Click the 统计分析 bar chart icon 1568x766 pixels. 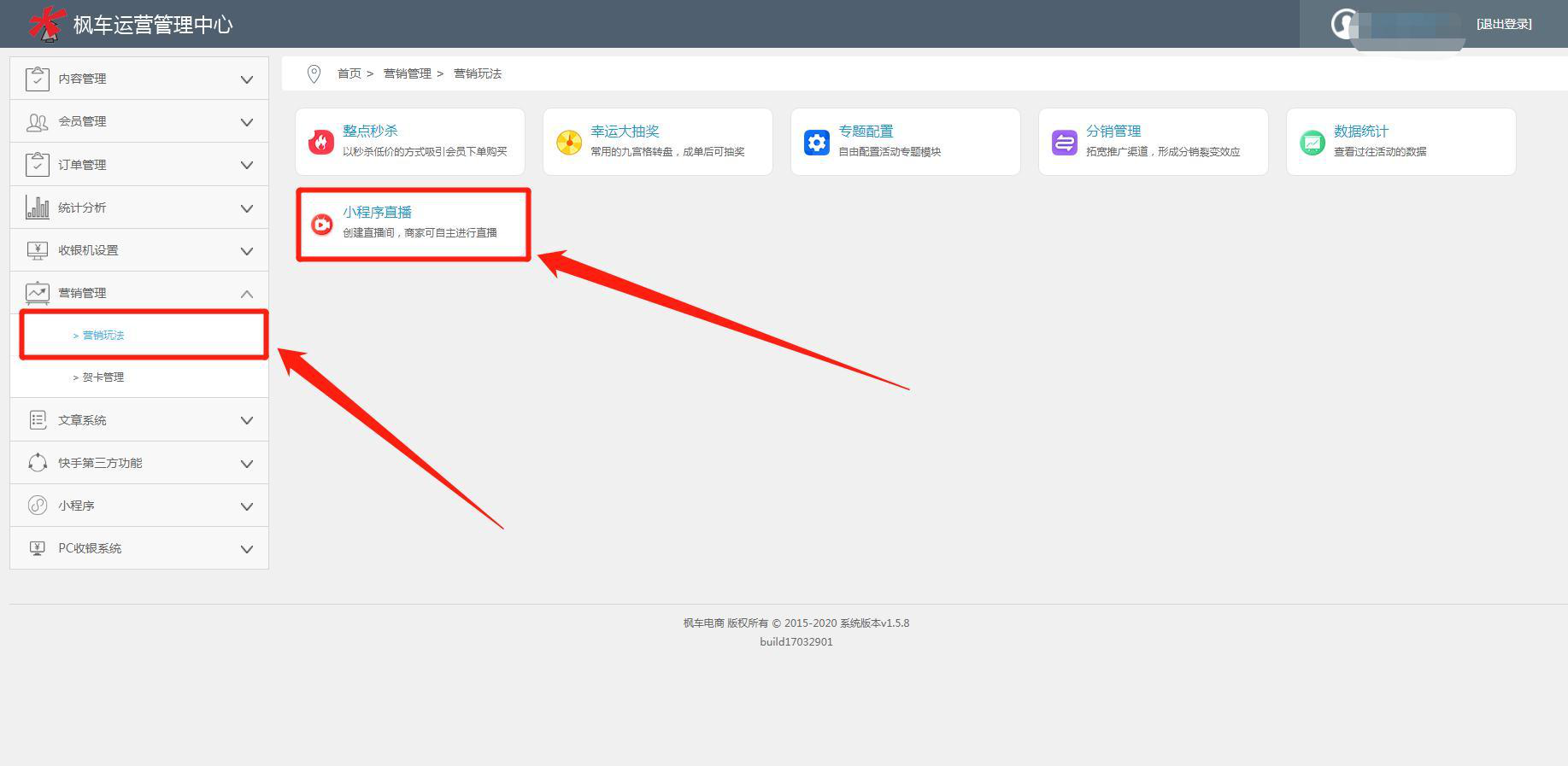(x=38, y=208)
